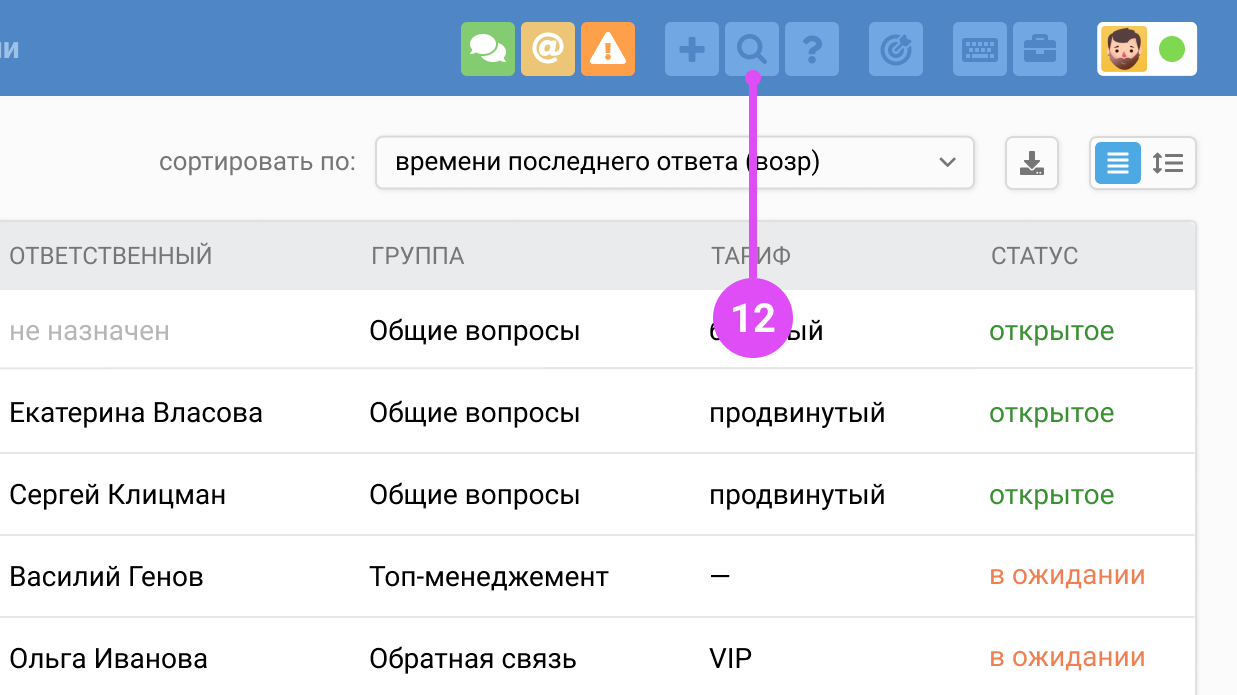Open the target goals icon
This screenshot has width=1237, height=695.
coord(895,49)
